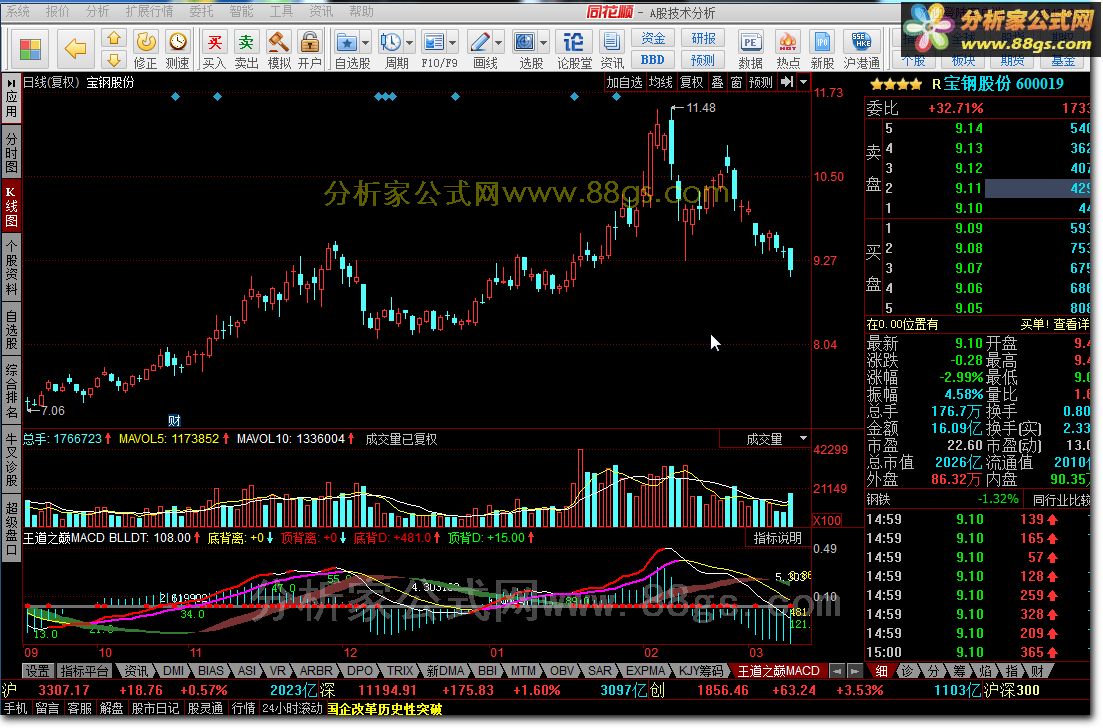This screenshot has height=728, width=1103.
Task: Collapse the left sidebar arrow toggle
Action: (x=11, y=83)
